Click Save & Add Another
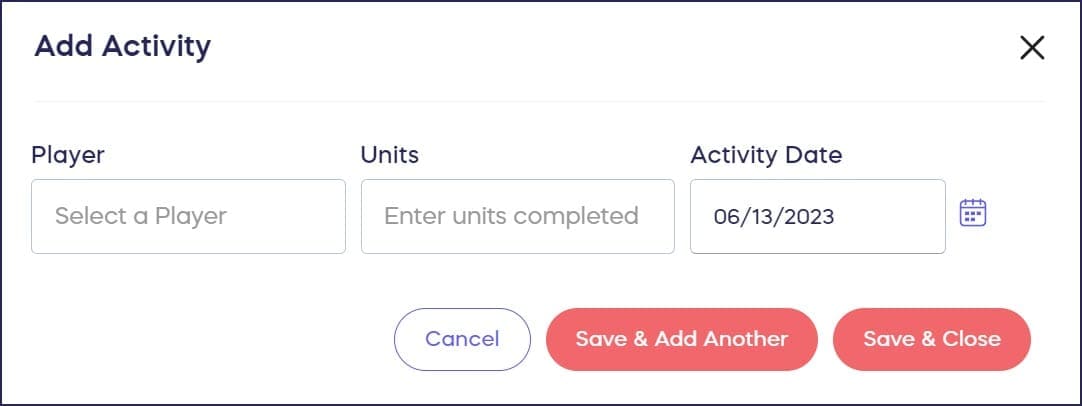This screenshot has width=1082, height=406. click(x=681, y=339)
